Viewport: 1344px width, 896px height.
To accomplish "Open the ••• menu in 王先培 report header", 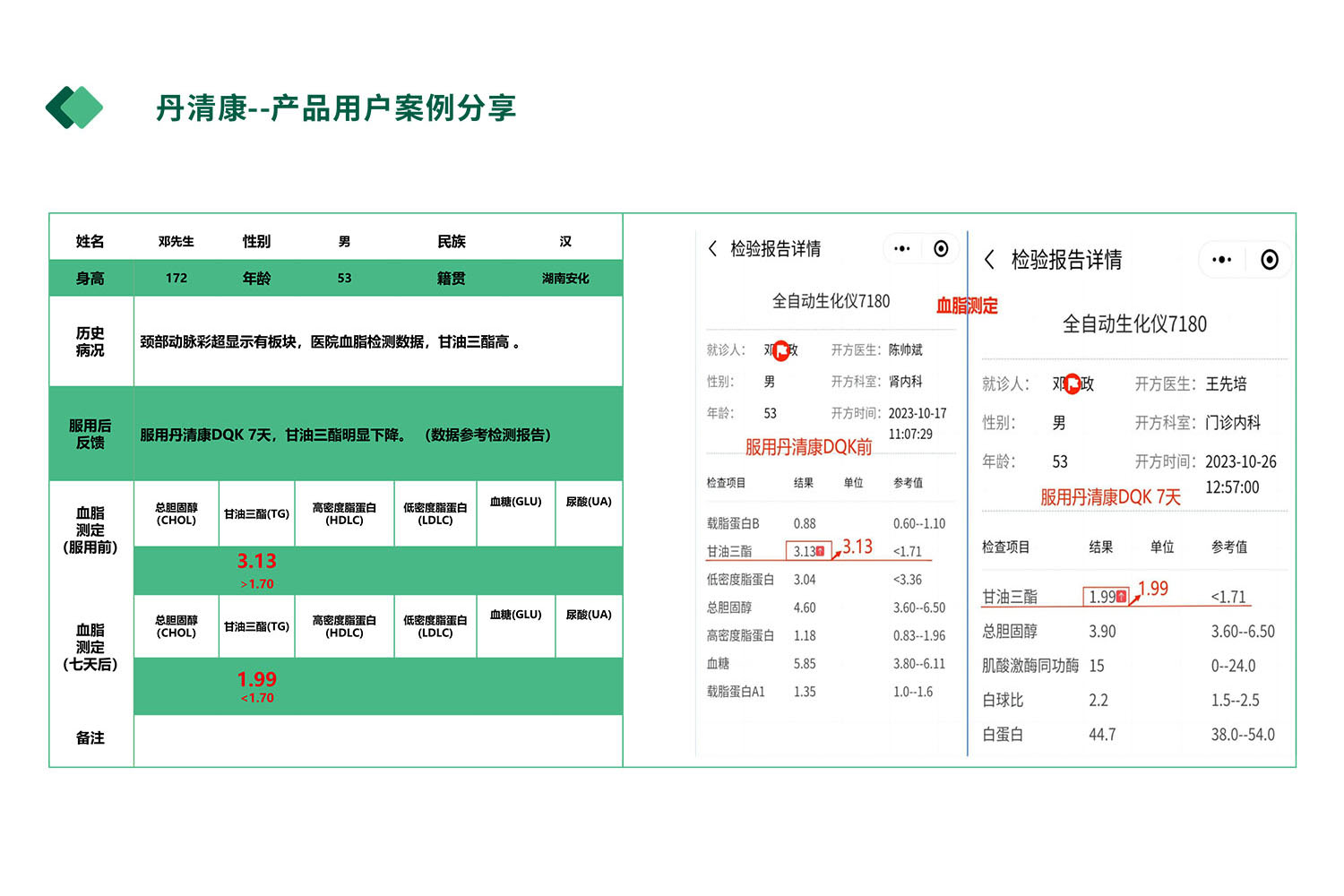I will point(1221,260).
